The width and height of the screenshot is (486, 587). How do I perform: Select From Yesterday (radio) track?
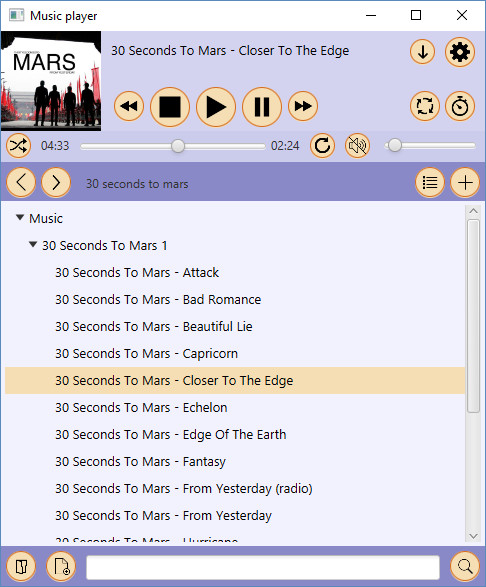pos(235,489)
